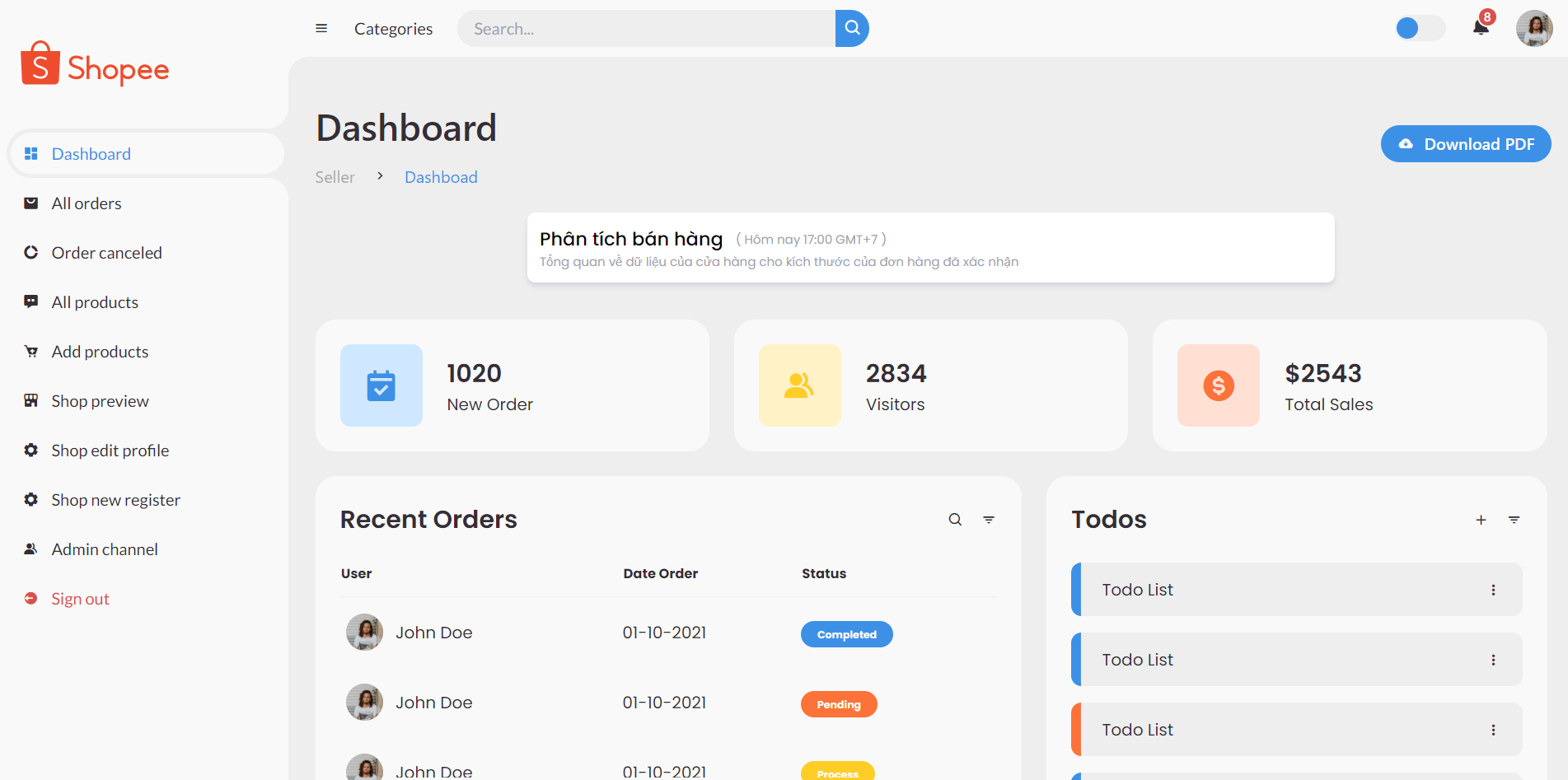Click the Process status badge
Image resolution: width=1568 pixels, height=780 pixels.
point(838,771)
